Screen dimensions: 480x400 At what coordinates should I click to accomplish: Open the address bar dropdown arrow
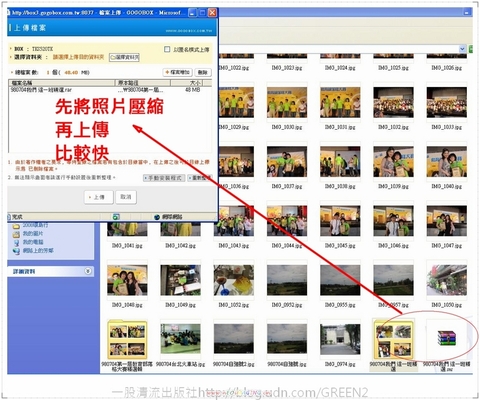click(x=462, y=49)
